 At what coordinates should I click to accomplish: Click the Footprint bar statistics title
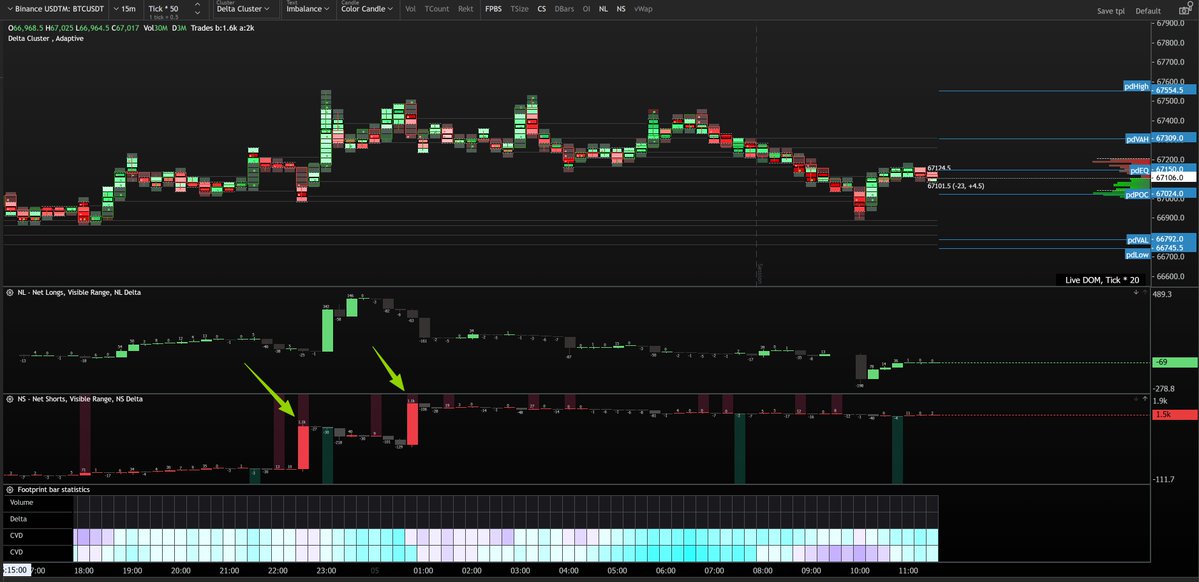click(x=54, y=489)
